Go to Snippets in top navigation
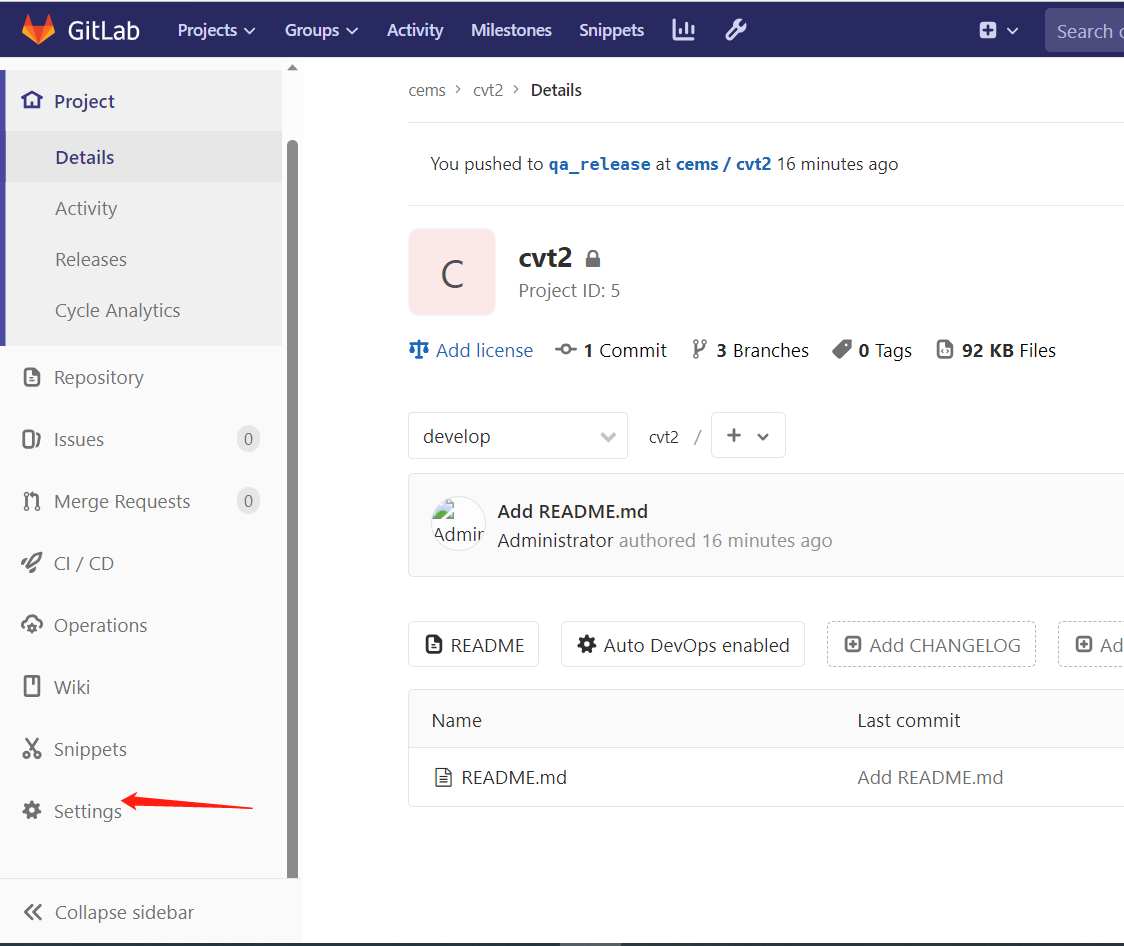The width and height of the screenshot is (1124, 946). (x=611, y=30)
